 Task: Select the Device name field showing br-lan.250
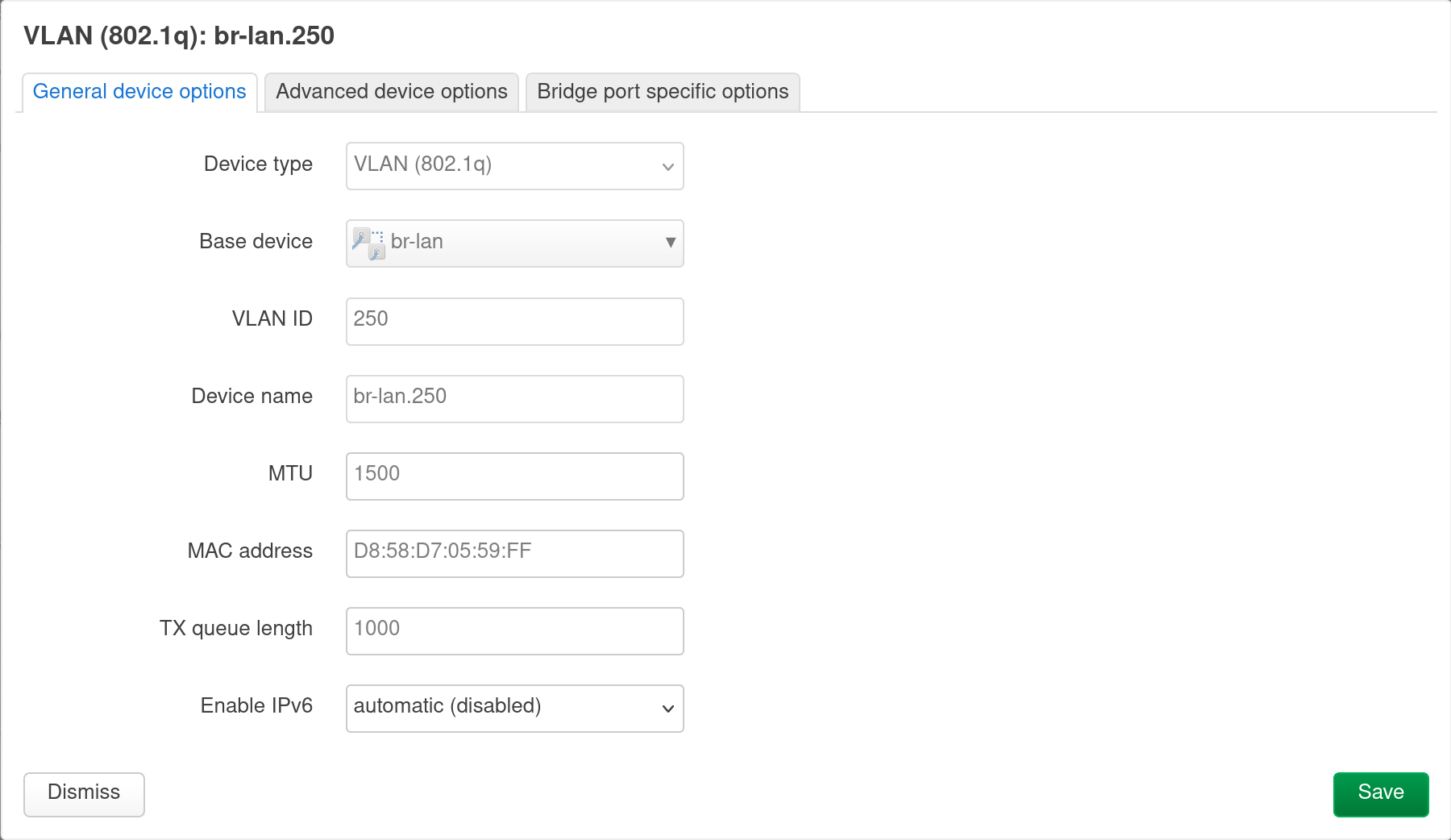tap(513, 398)
